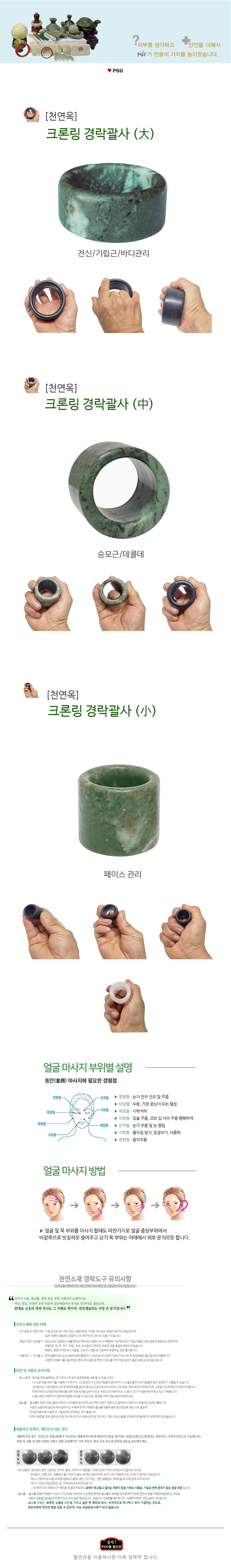Click the top banner with jade products
This screenshot has height=1568, width=231.
click(x=115, y=31)
